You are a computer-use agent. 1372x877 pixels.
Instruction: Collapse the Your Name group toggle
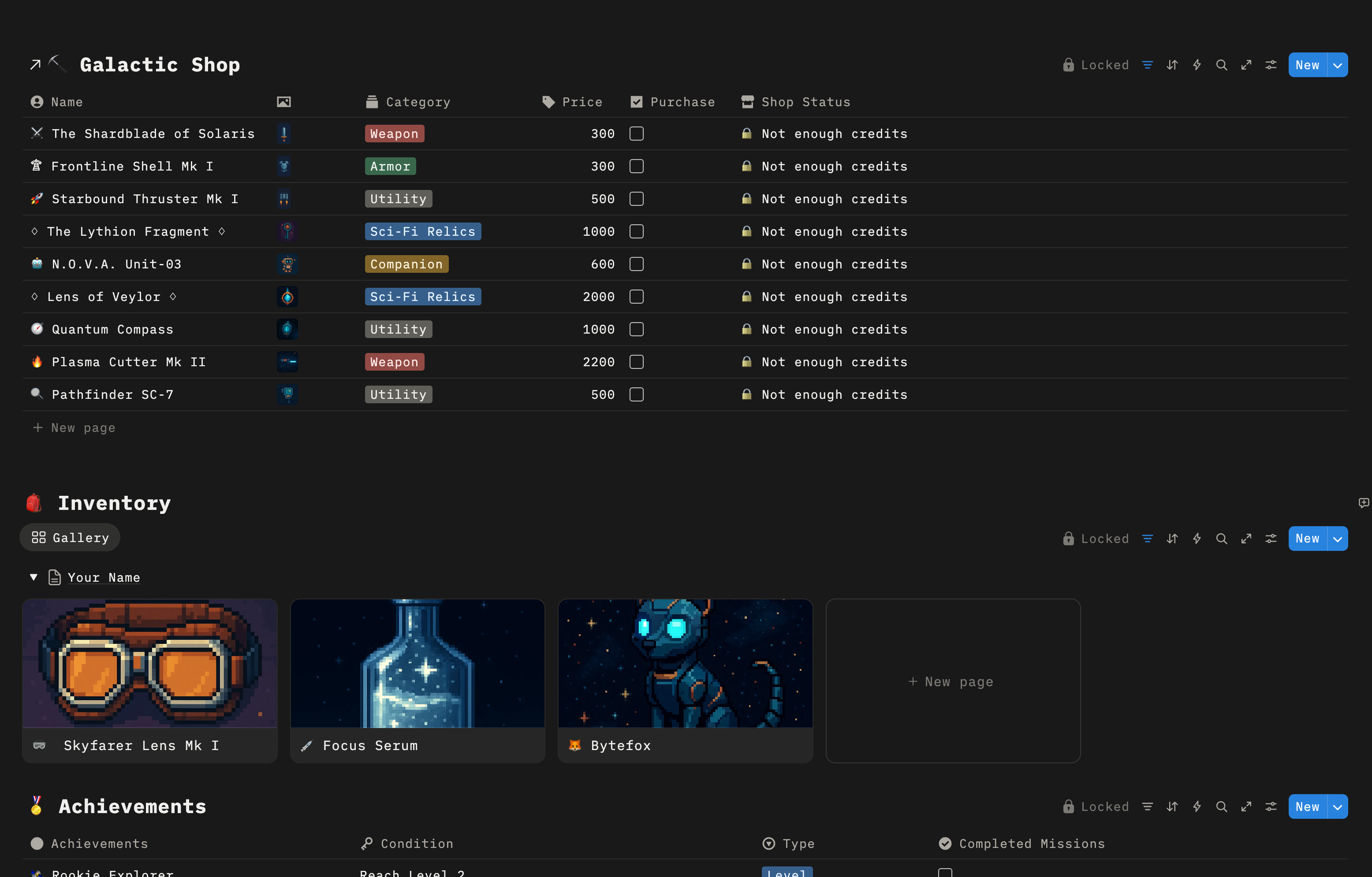pos(34,577)
